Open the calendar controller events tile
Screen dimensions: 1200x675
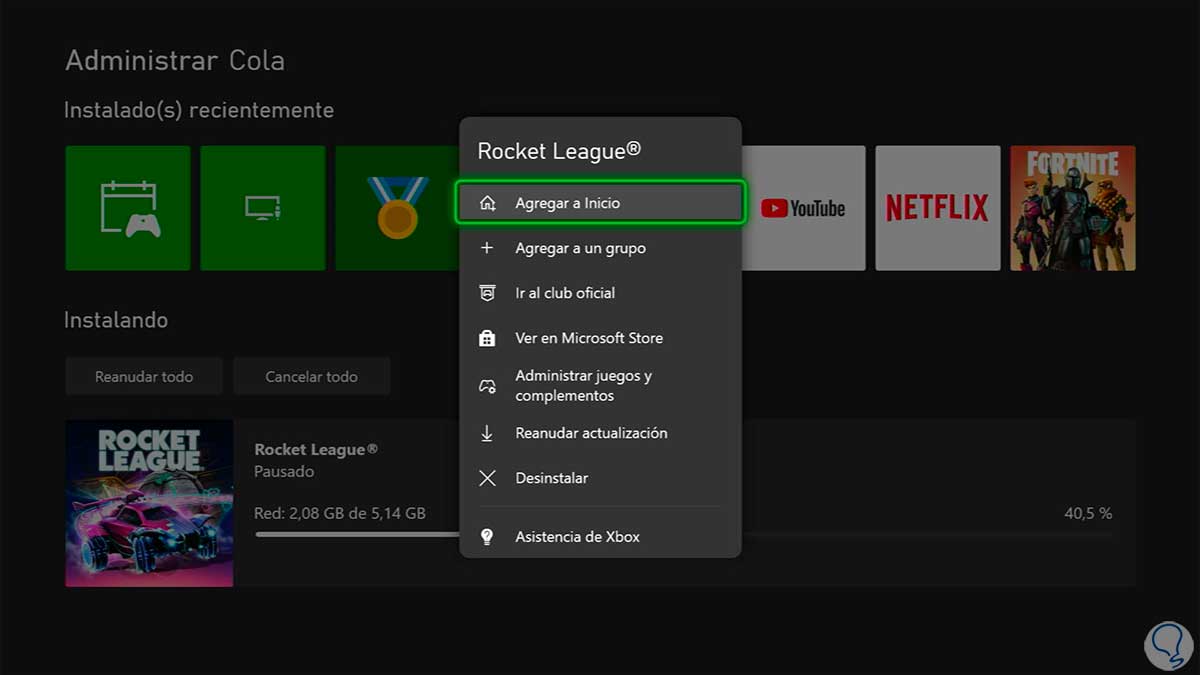(128, 208)
